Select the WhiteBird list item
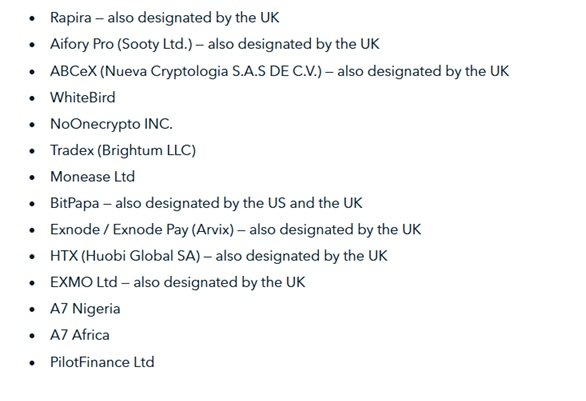586x401 pixels. (x=83, y=98)
